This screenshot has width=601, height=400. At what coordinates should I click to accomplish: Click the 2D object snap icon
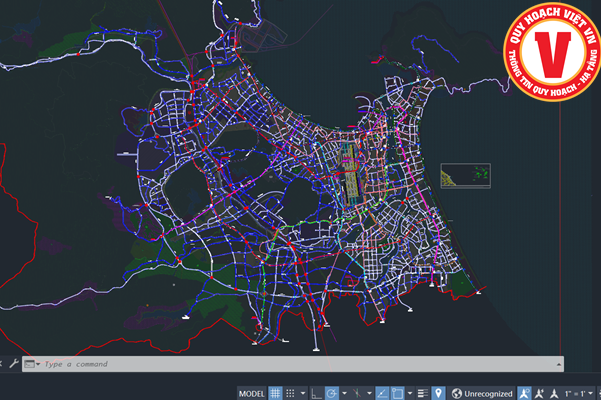397,393
